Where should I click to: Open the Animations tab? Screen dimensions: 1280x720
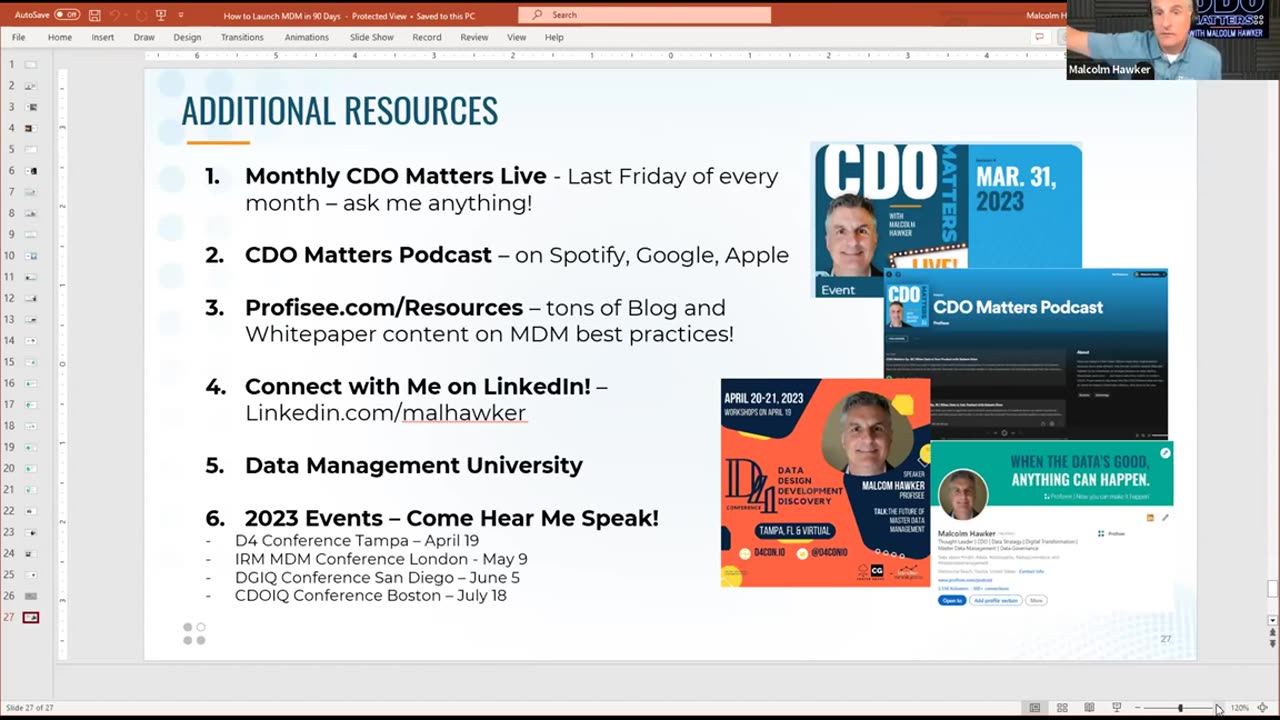point(306,37)
